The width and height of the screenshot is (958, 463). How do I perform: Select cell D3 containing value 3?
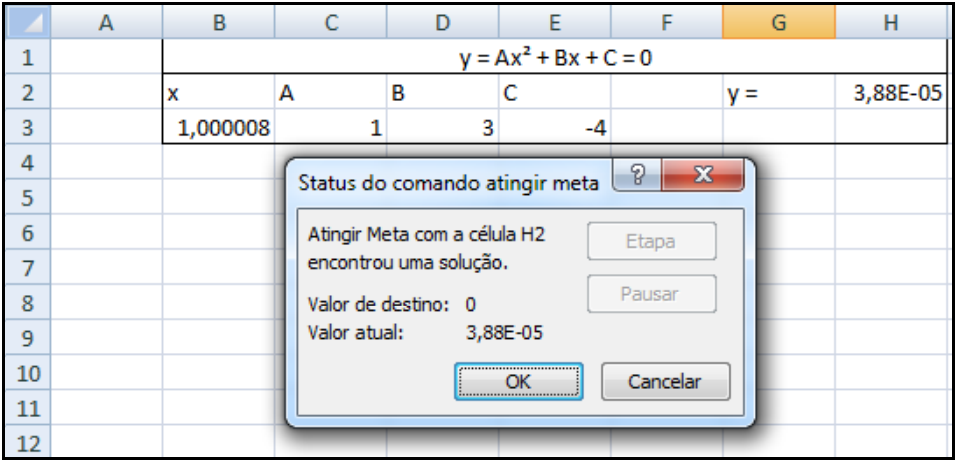point(443,128)
